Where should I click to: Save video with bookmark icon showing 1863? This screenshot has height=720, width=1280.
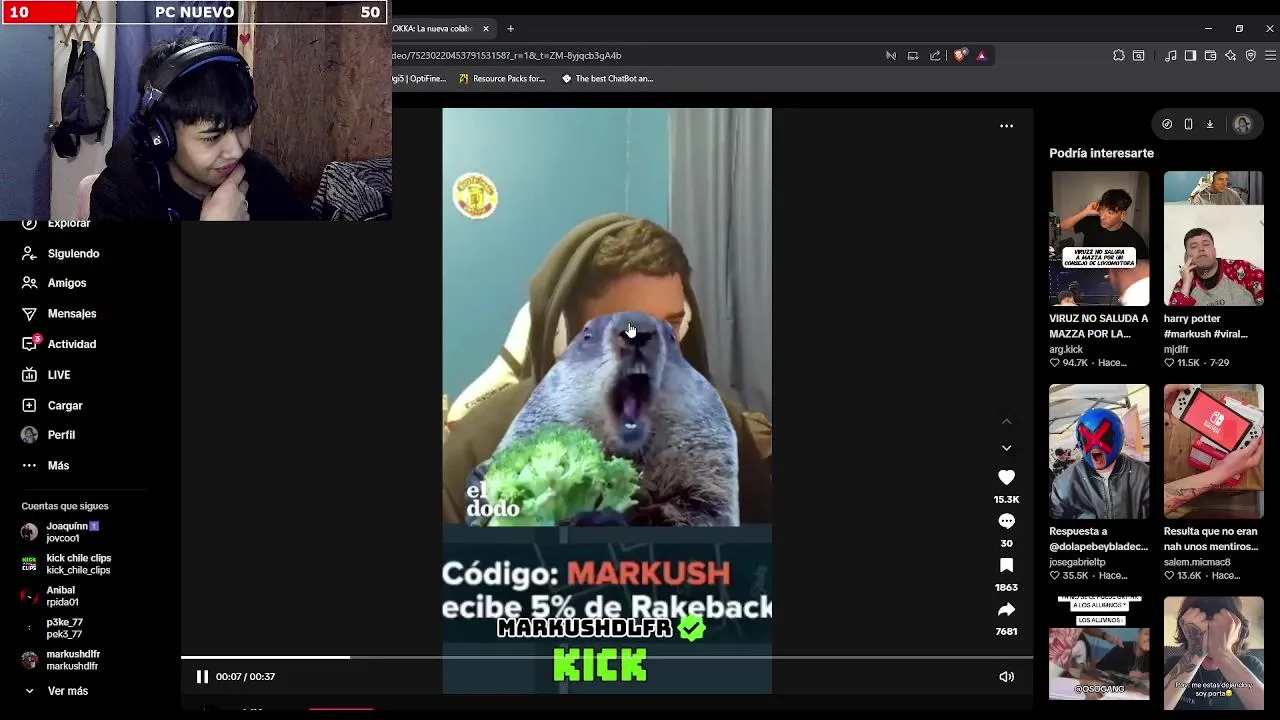(x=1006, y=565)
